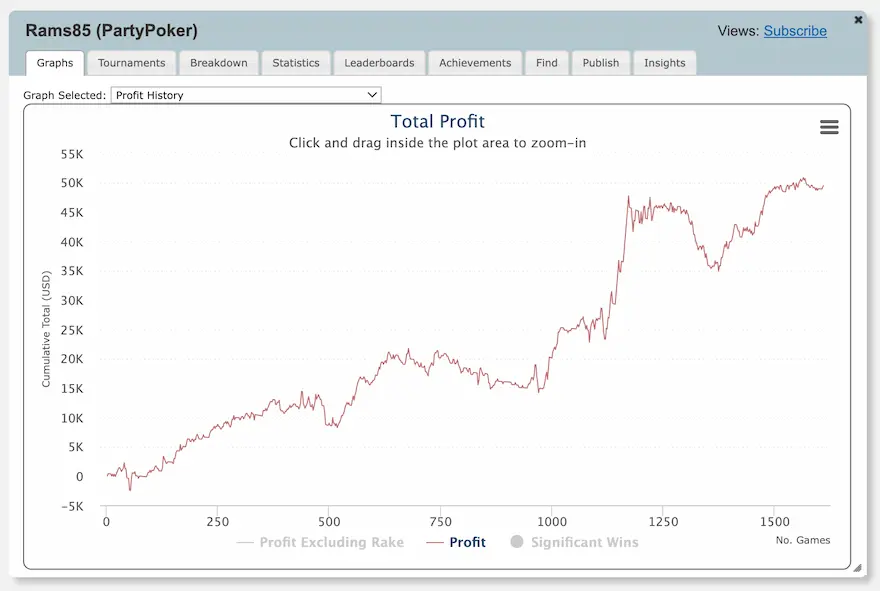Viewport: 880px width, 591px height.
Task: Click the profit line peak near 50K
Action: click(x=802, y=180)
